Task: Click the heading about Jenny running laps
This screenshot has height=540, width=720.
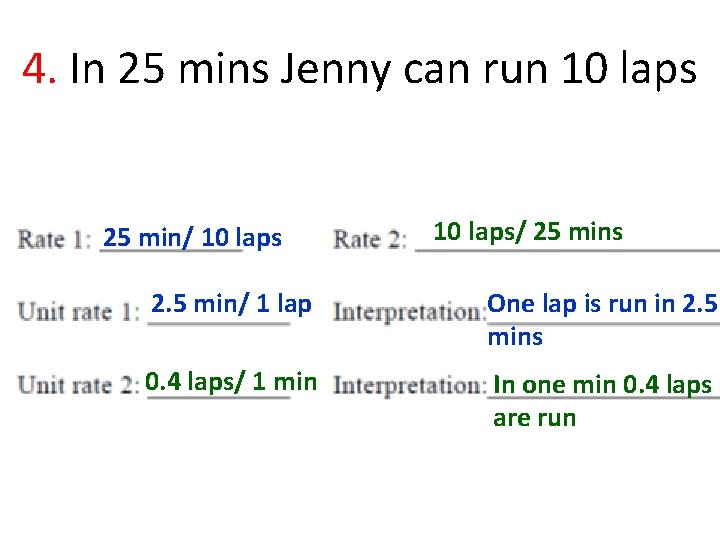Action: 383,70
